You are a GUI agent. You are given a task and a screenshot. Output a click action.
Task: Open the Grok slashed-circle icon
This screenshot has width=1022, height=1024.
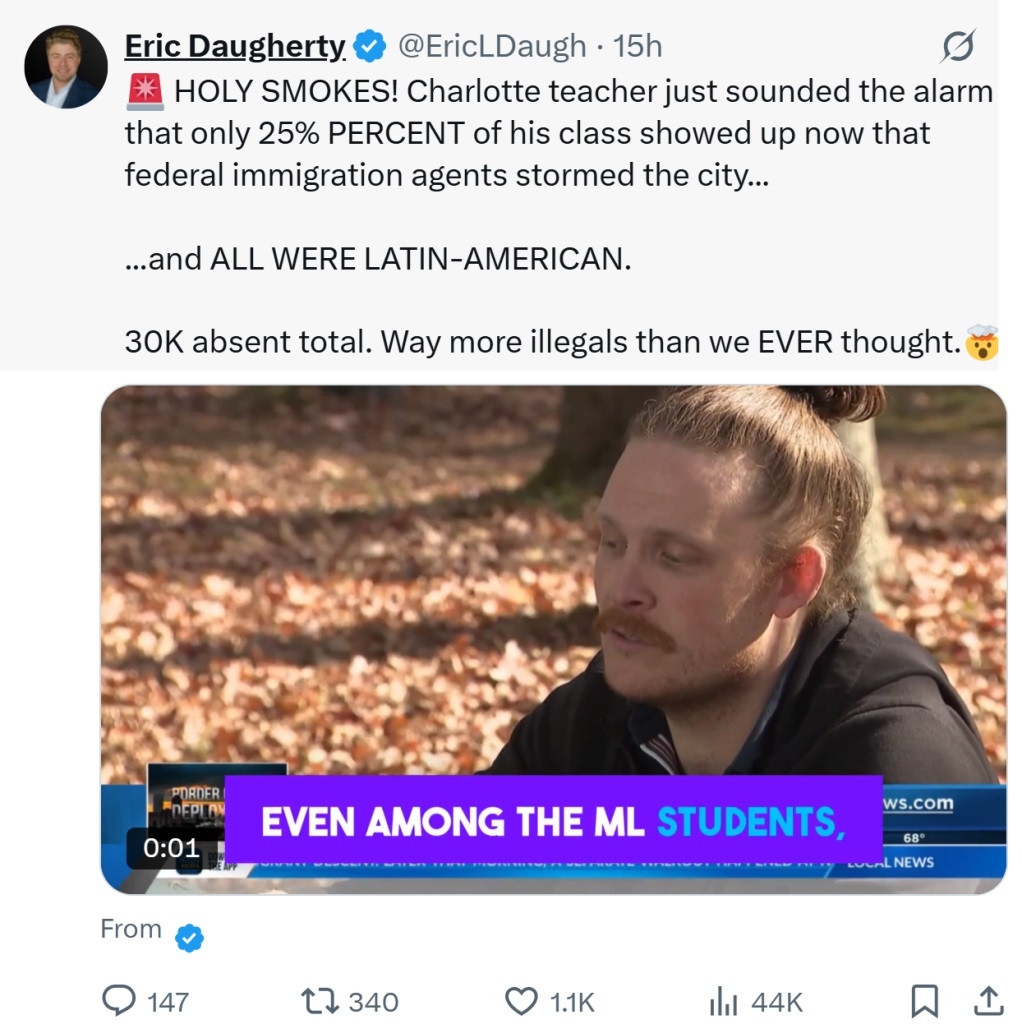(958, 46)
